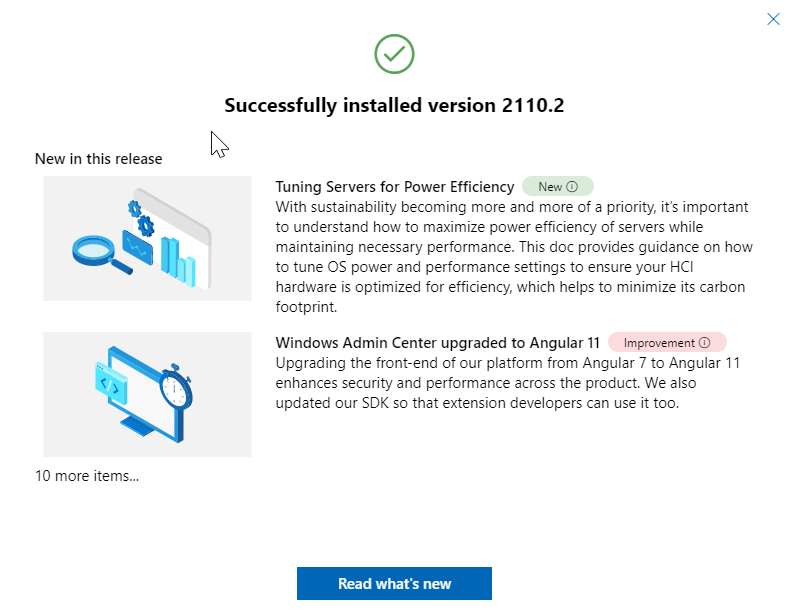The image size is (785, 611).
Task: Click the info icon in Improvement badge
Action: 704,343
